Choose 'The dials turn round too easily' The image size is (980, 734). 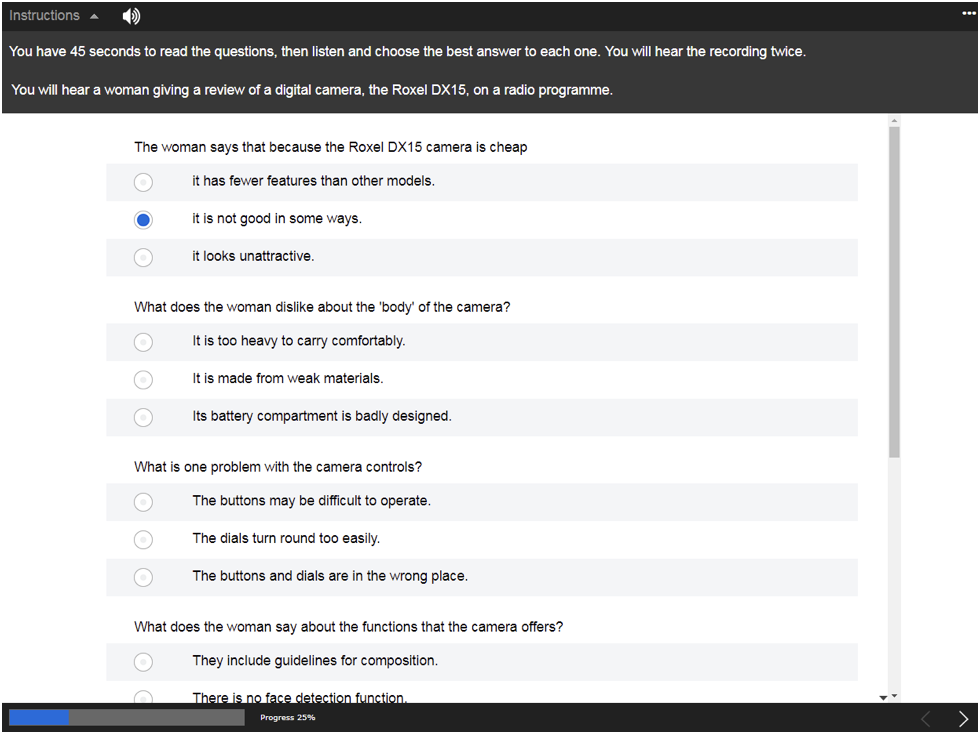144,539
